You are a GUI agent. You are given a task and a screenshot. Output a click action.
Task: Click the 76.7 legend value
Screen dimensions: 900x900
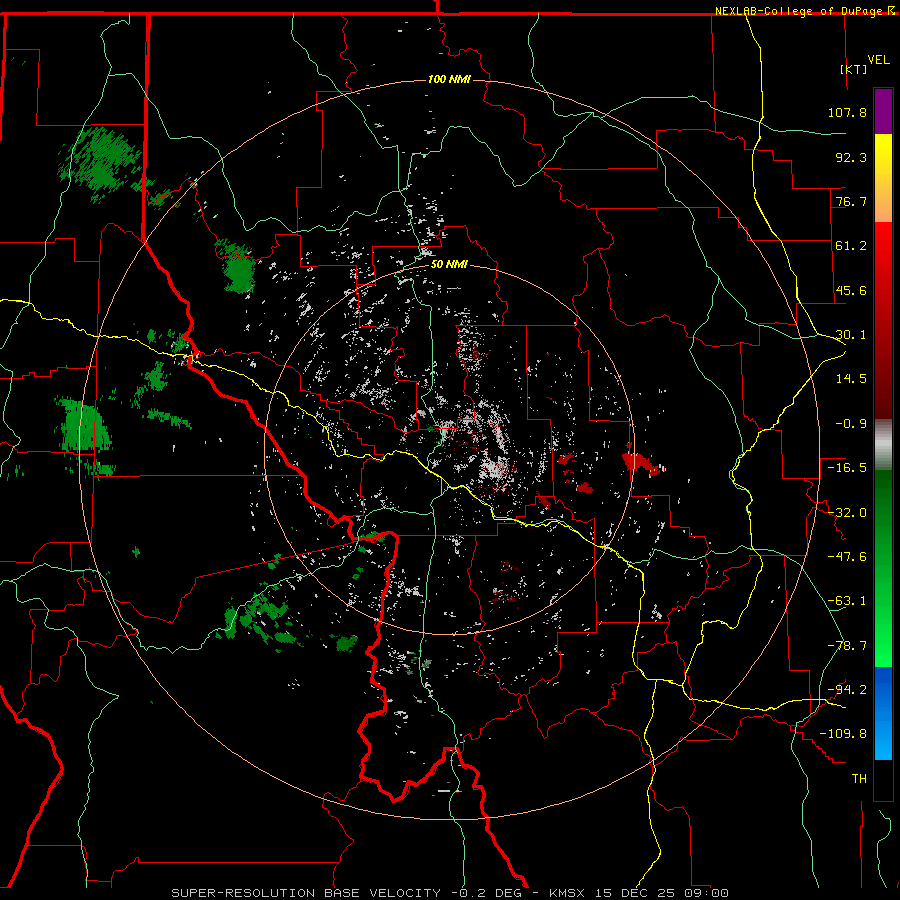point(851,201)
